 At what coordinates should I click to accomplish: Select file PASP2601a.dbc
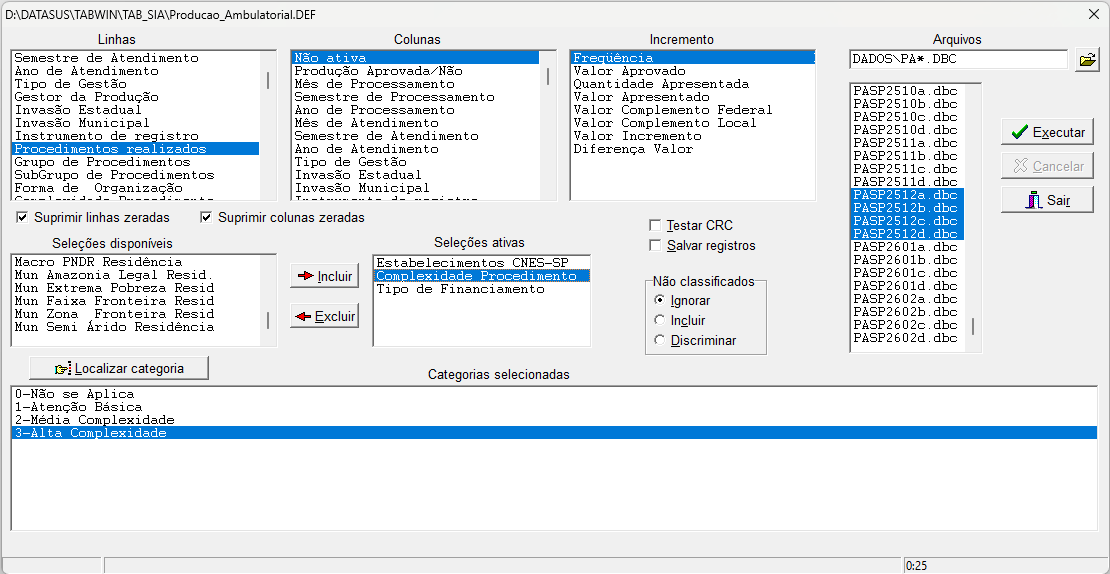(908, 246)
